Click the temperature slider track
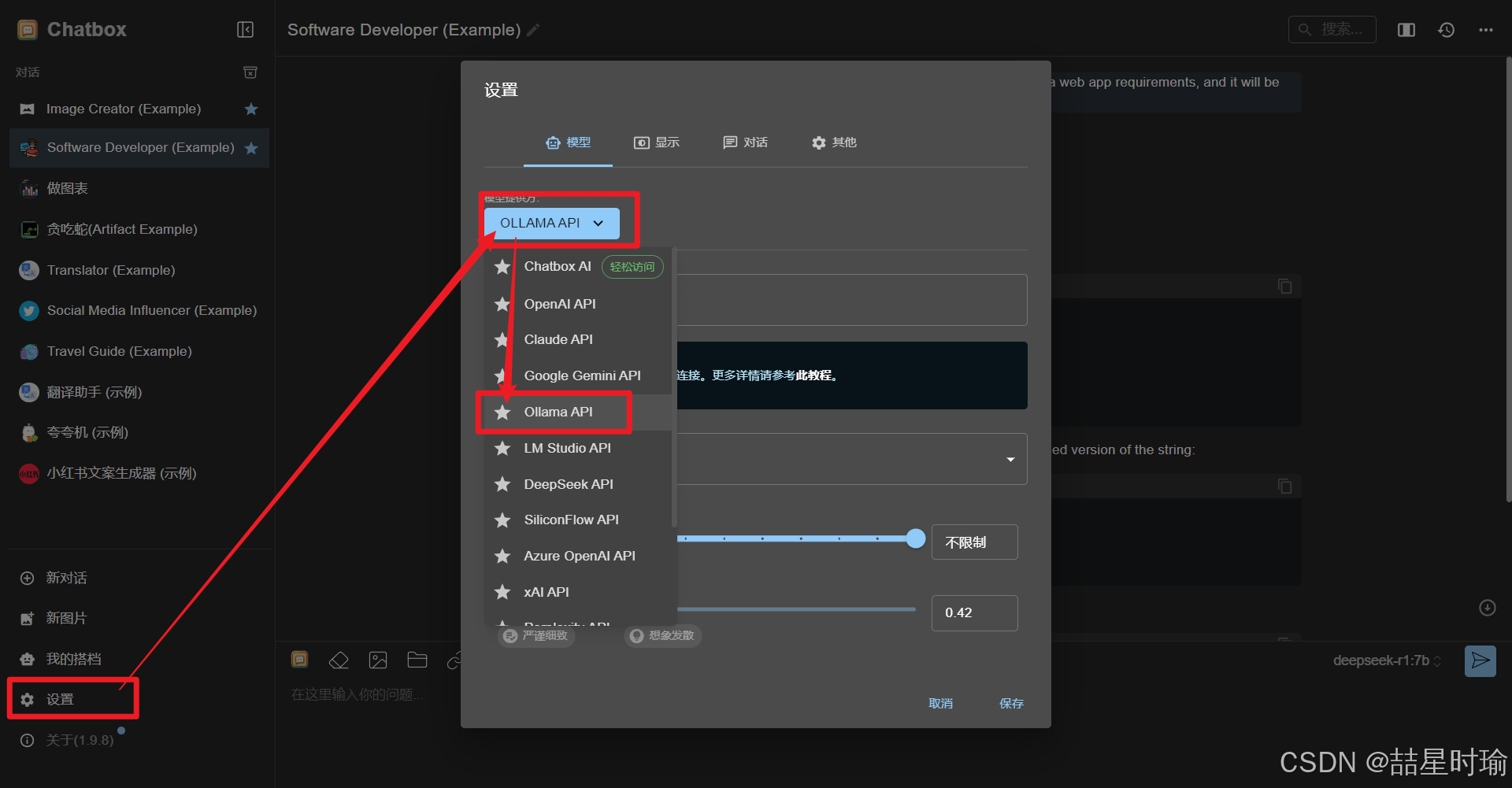1512x788 pixels. tap(795, 609)
